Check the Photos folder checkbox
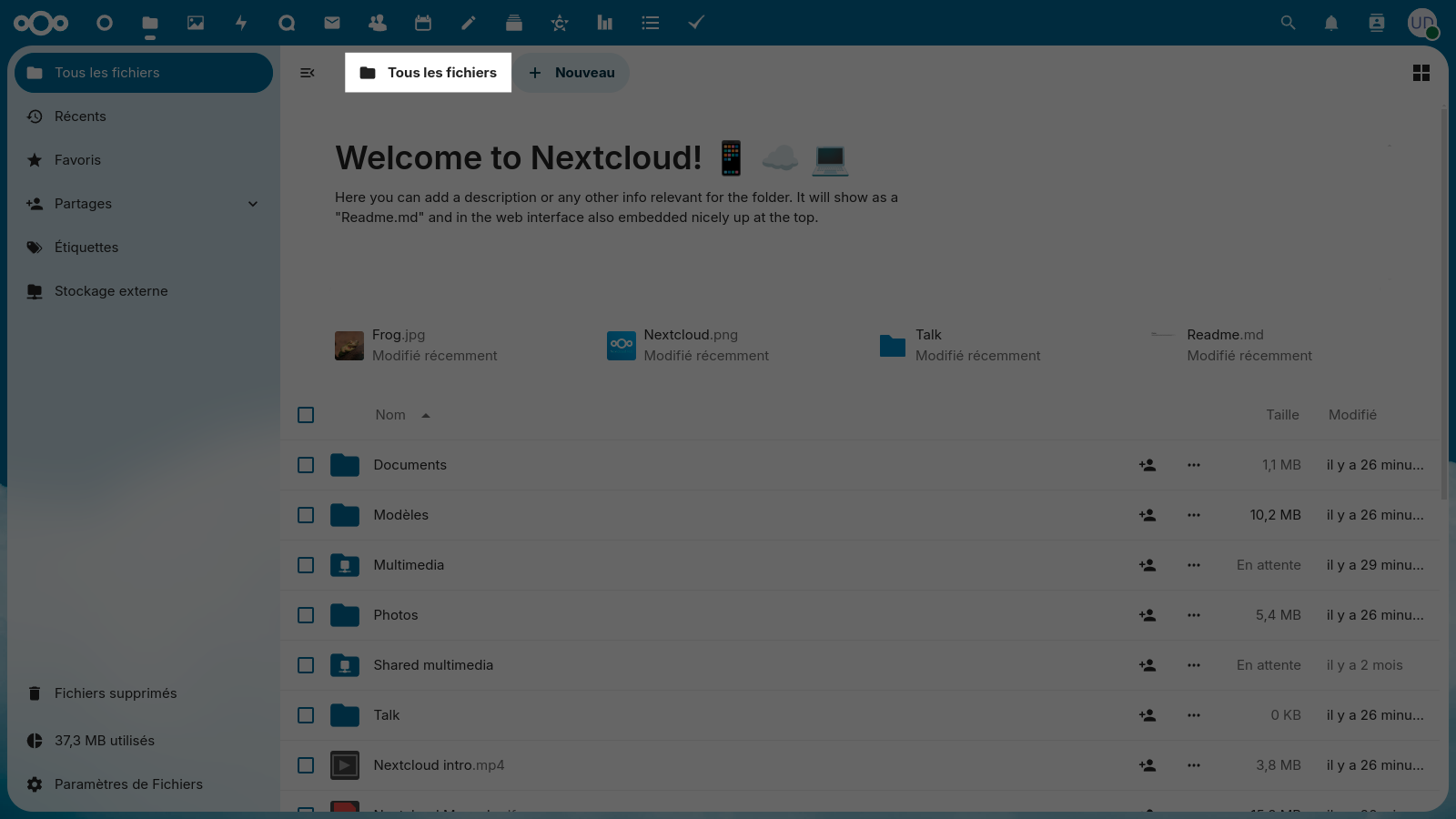Viewport: 1456px width, 819px height. [x=306, y=615]
